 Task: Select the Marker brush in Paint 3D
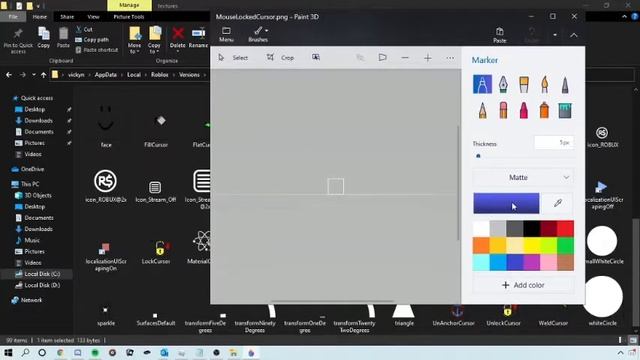(x=482, y=84)
